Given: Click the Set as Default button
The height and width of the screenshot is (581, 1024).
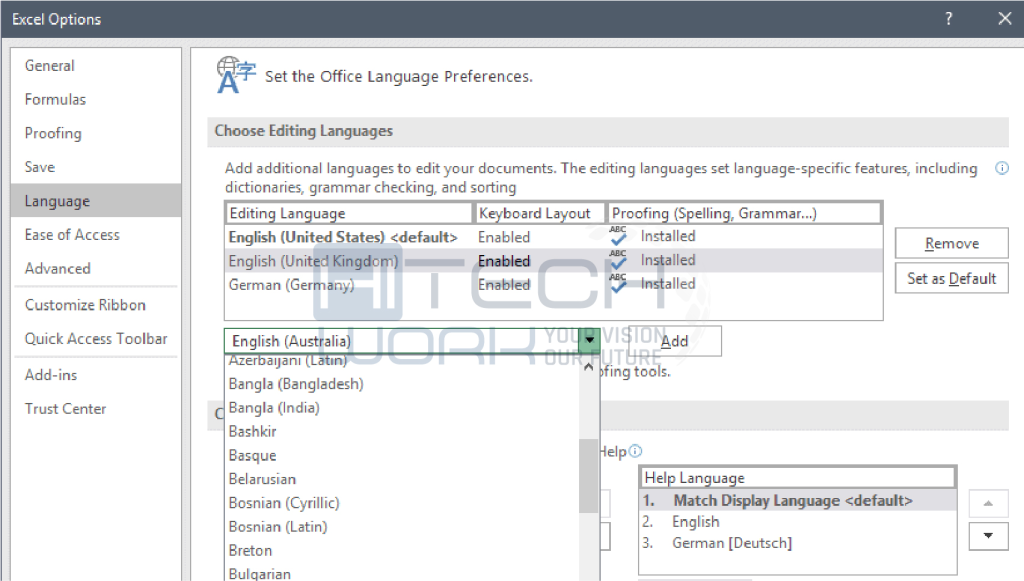Looking at the screenshot, I should pos(952,278).
